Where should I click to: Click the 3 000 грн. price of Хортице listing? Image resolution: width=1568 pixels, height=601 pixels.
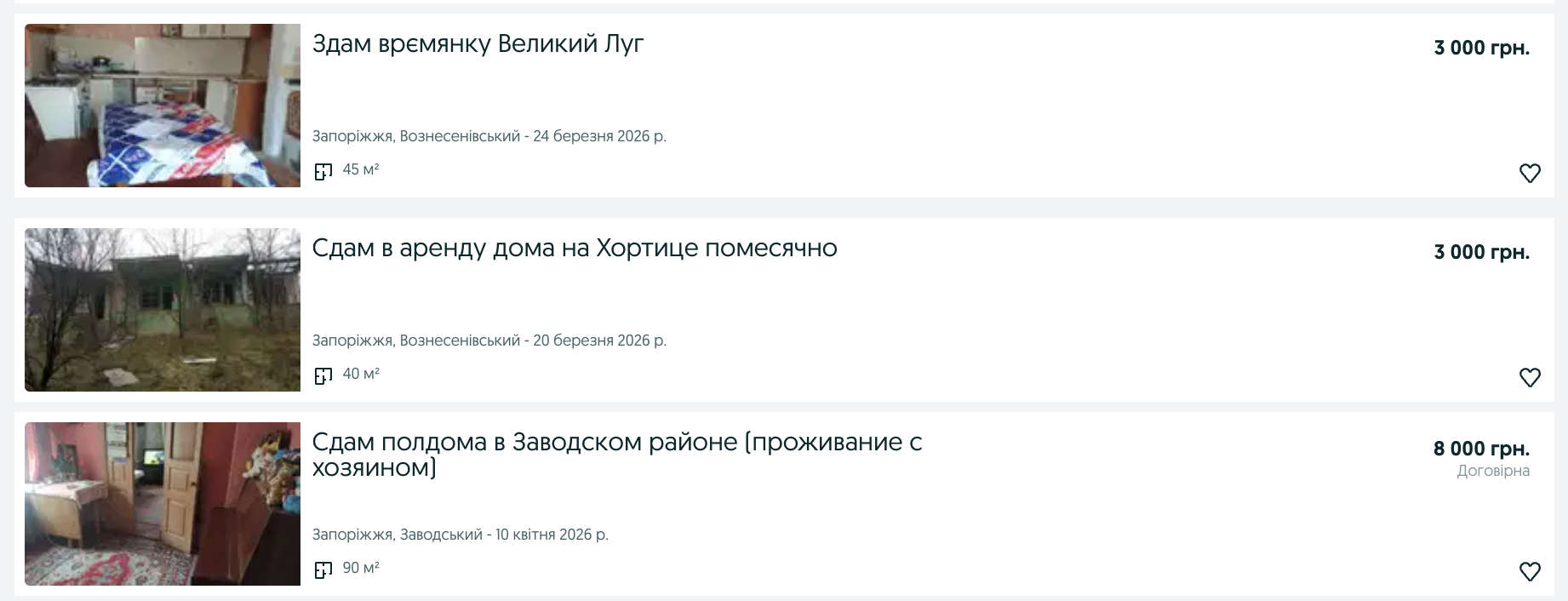tap(1481, 253)
